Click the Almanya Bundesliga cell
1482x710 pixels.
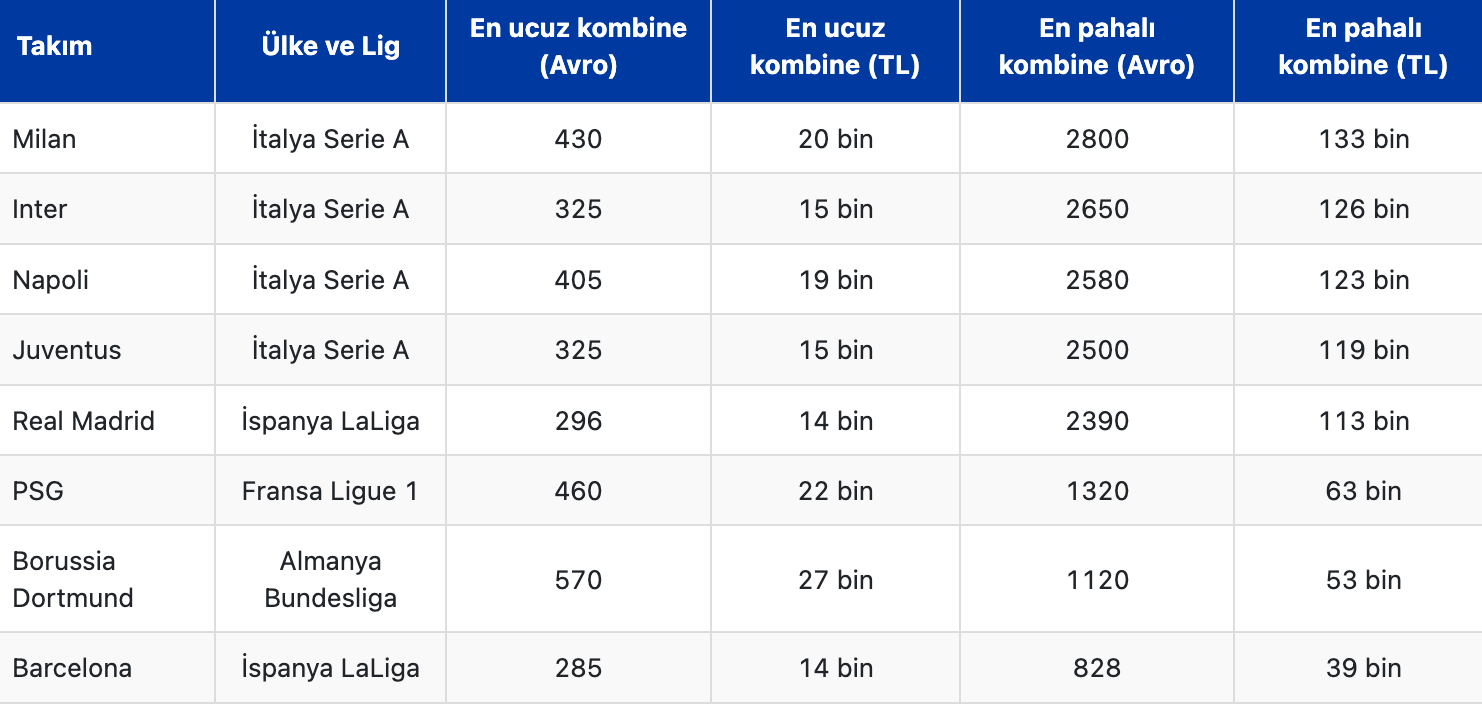(x=330, y=579)
